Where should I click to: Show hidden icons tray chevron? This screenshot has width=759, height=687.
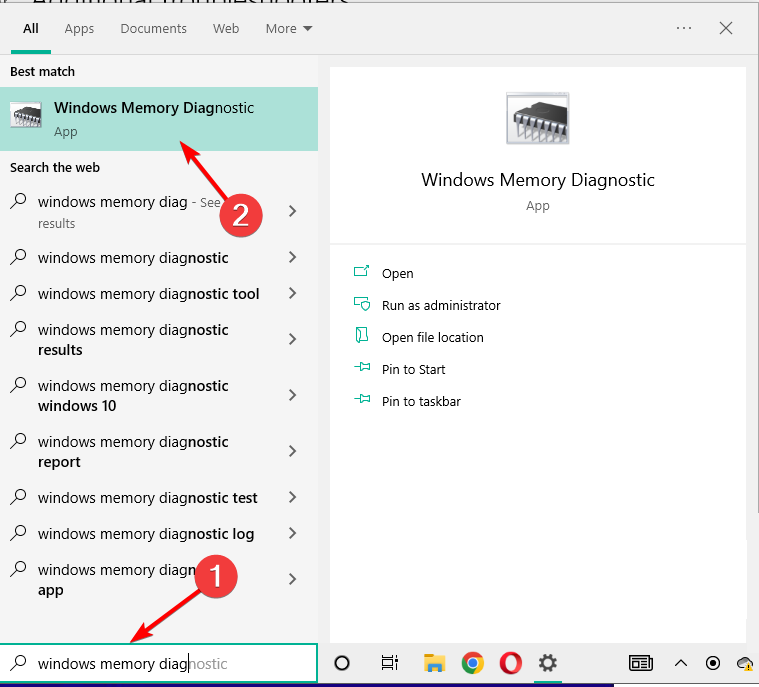pyautogui.click(x=681, y=663)
